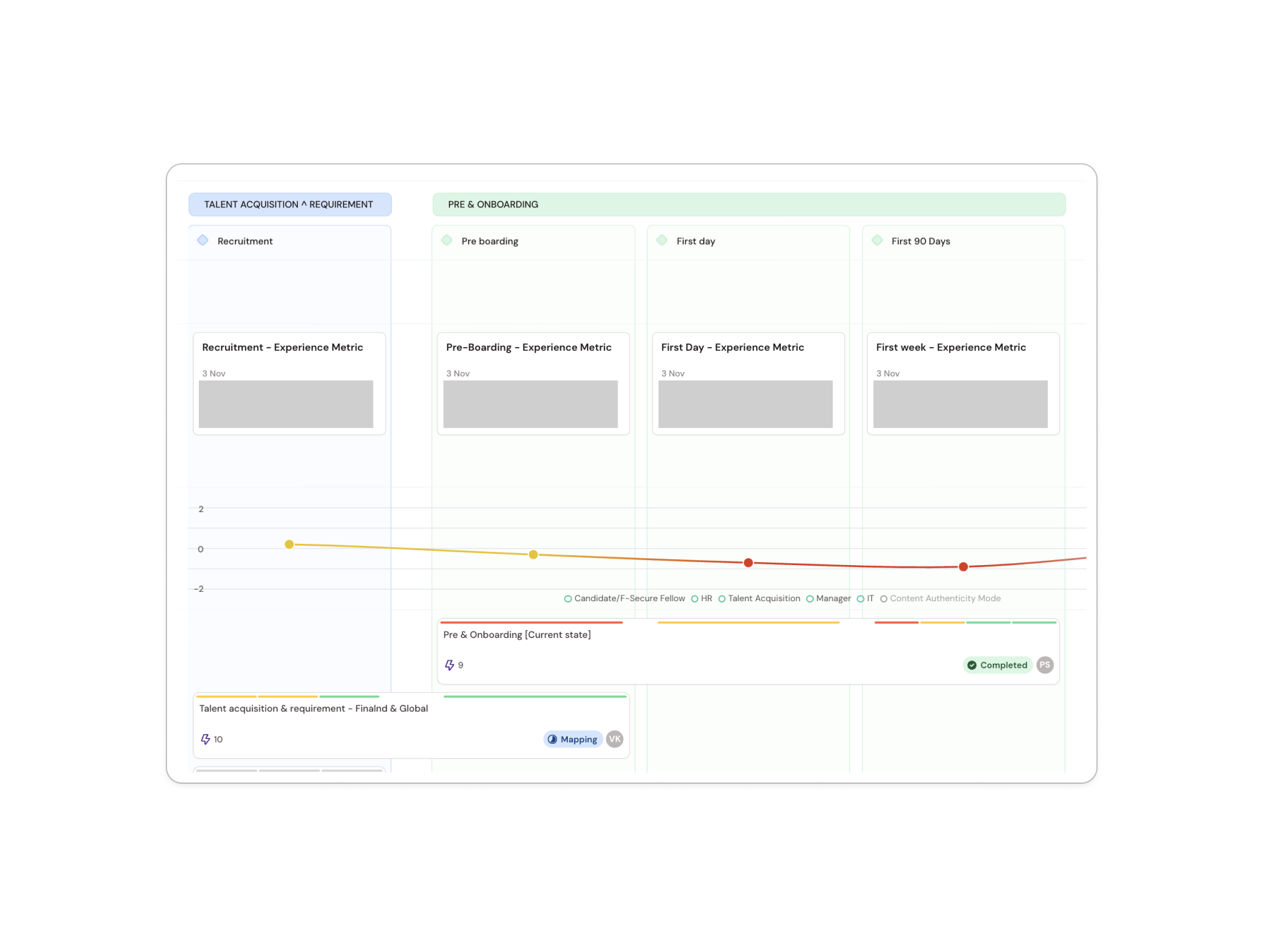
Task: Toggle the Talent Acquisition legend filter
Action: pos(722,599)
